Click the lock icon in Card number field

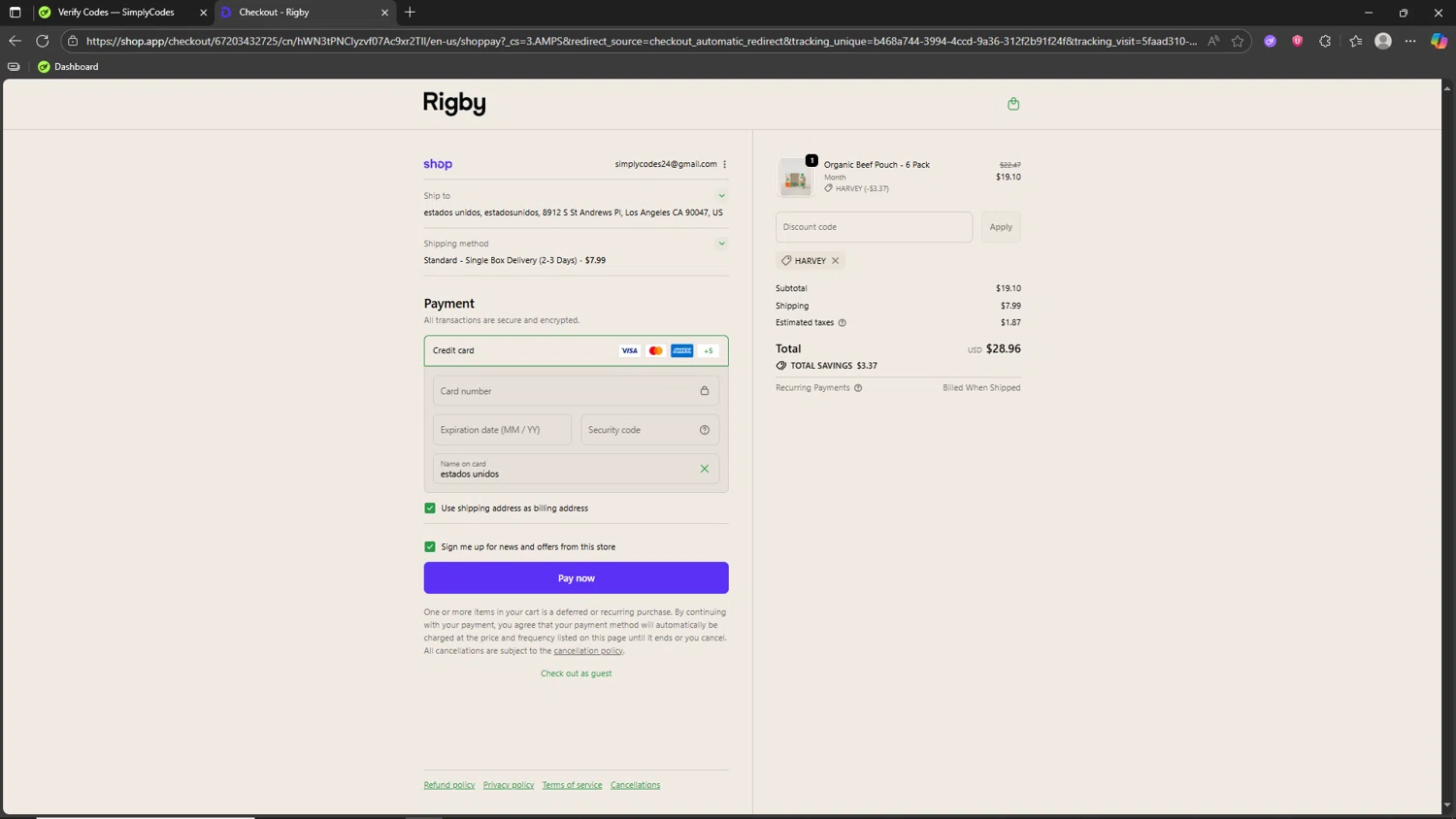(x=705, y=391)
